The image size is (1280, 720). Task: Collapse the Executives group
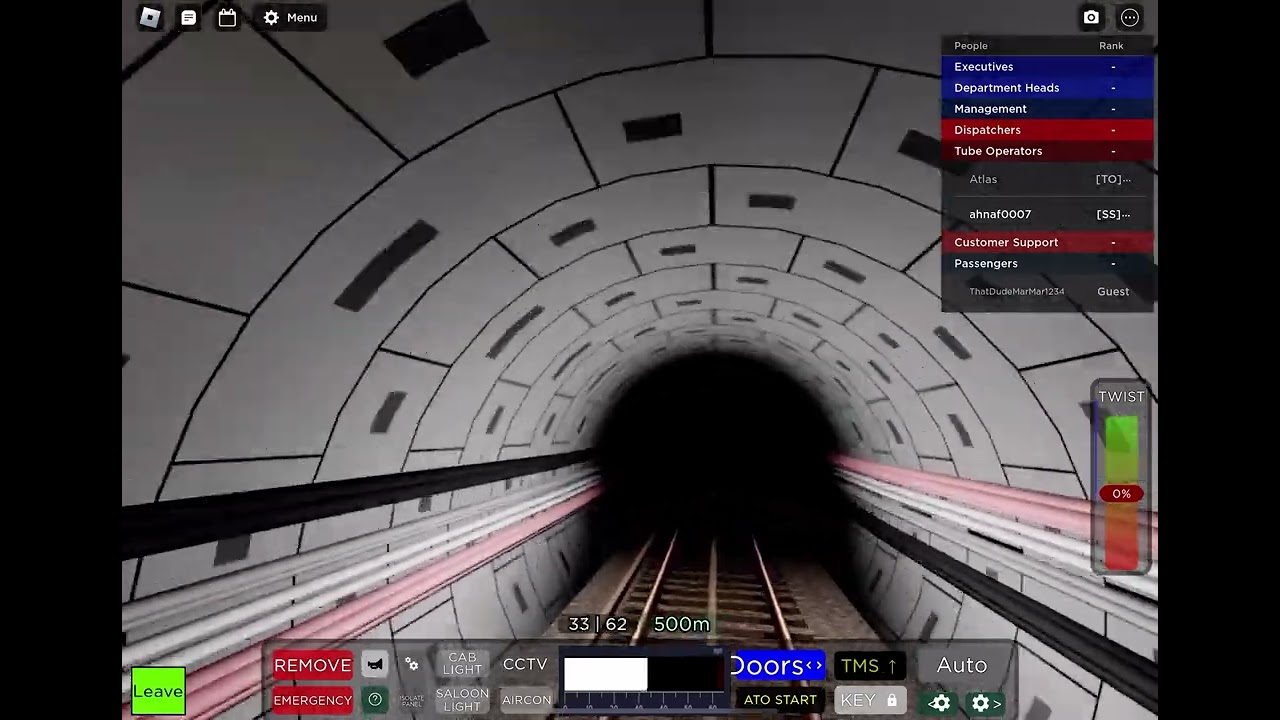tap(1047, 67)
